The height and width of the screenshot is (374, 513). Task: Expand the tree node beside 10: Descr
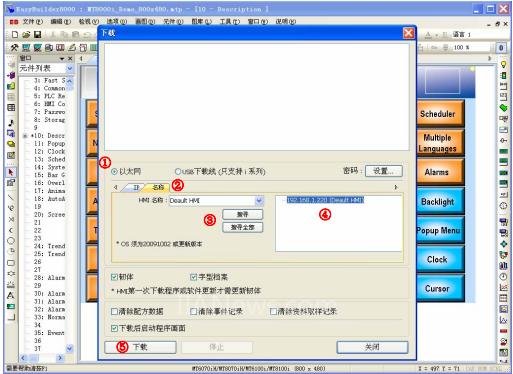25,136
